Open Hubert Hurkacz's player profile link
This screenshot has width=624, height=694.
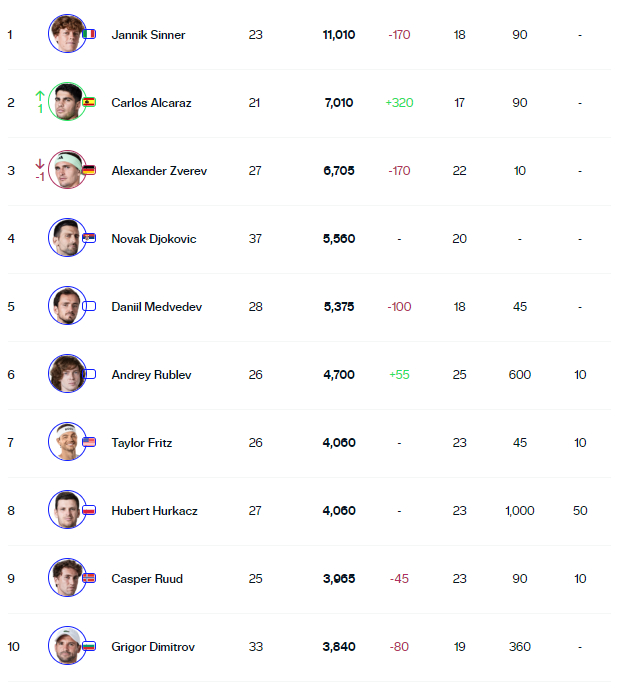click(154, 511)
